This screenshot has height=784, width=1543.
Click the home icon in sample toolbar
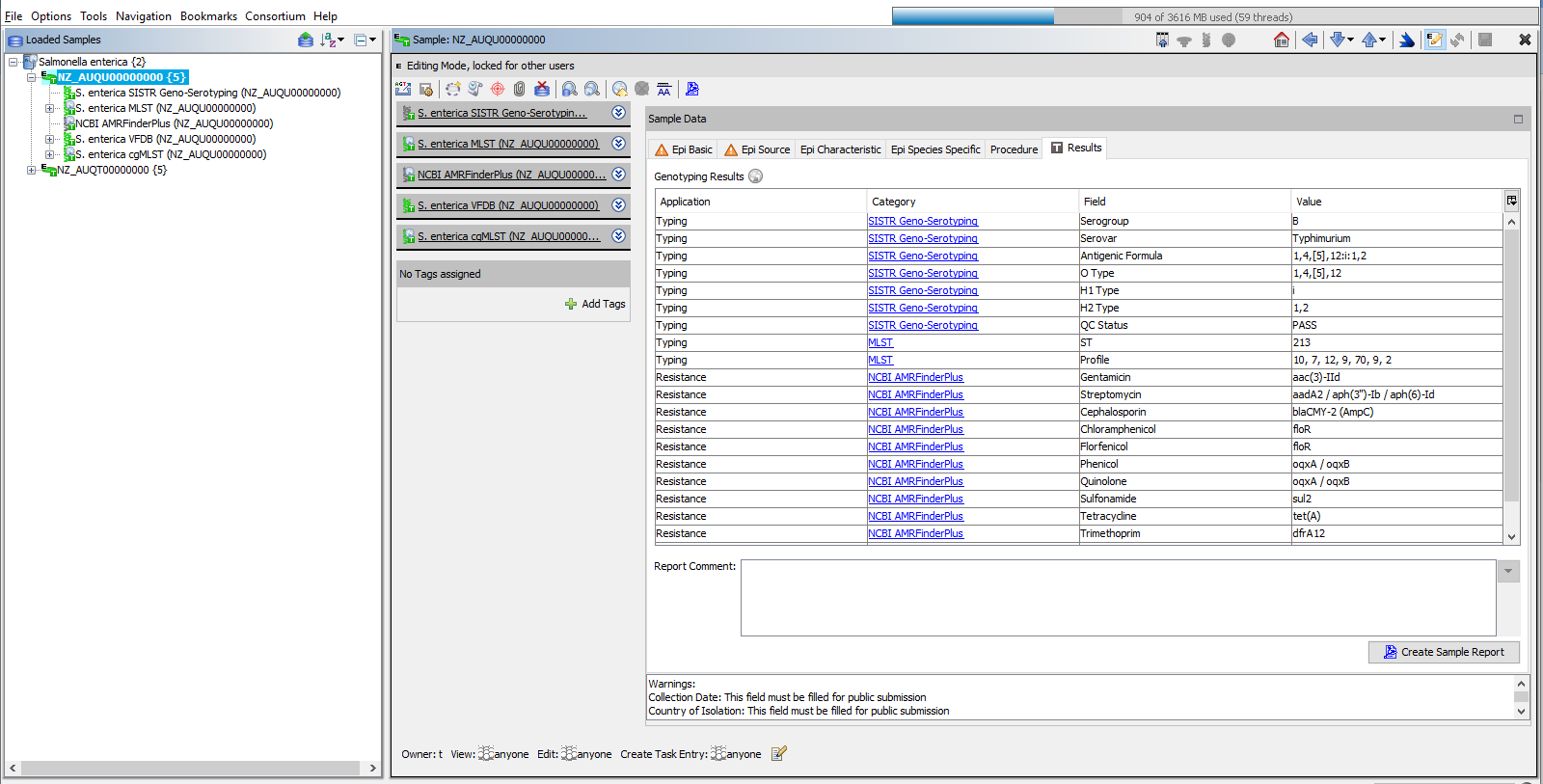(x=1281, y=40)
